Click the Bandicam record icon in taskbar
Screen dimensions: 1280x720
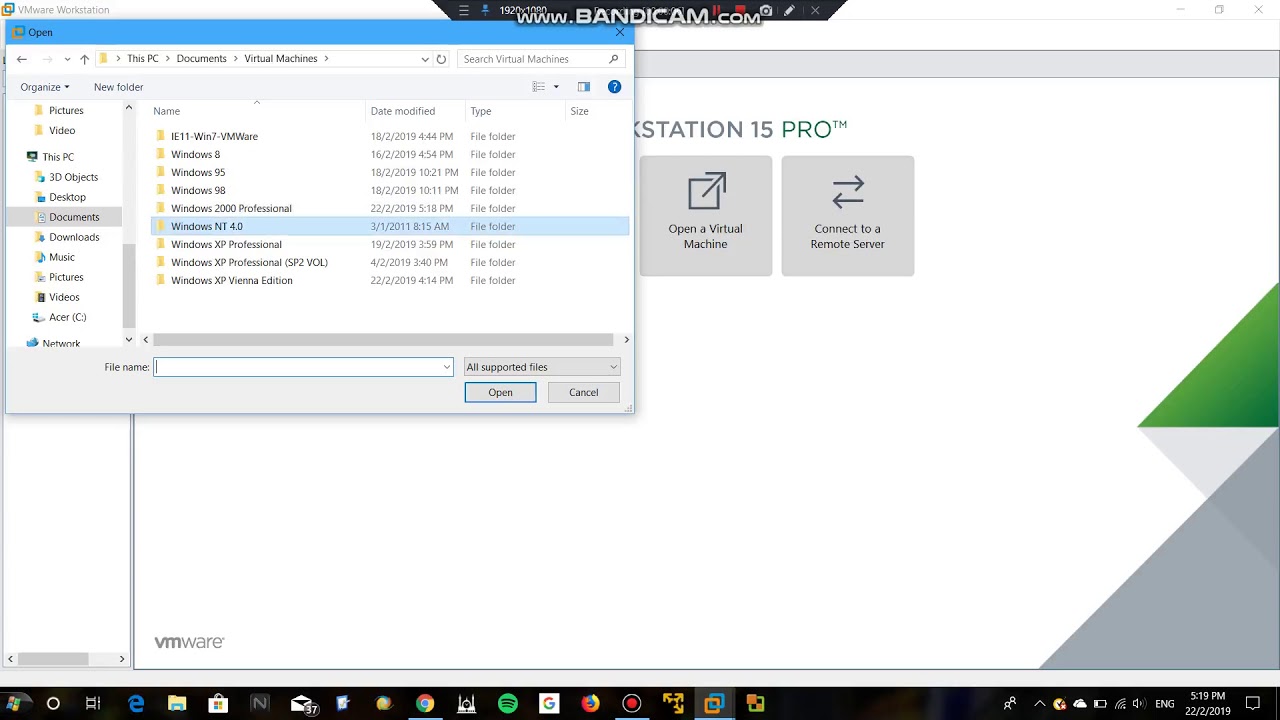(x=631, y=704)
